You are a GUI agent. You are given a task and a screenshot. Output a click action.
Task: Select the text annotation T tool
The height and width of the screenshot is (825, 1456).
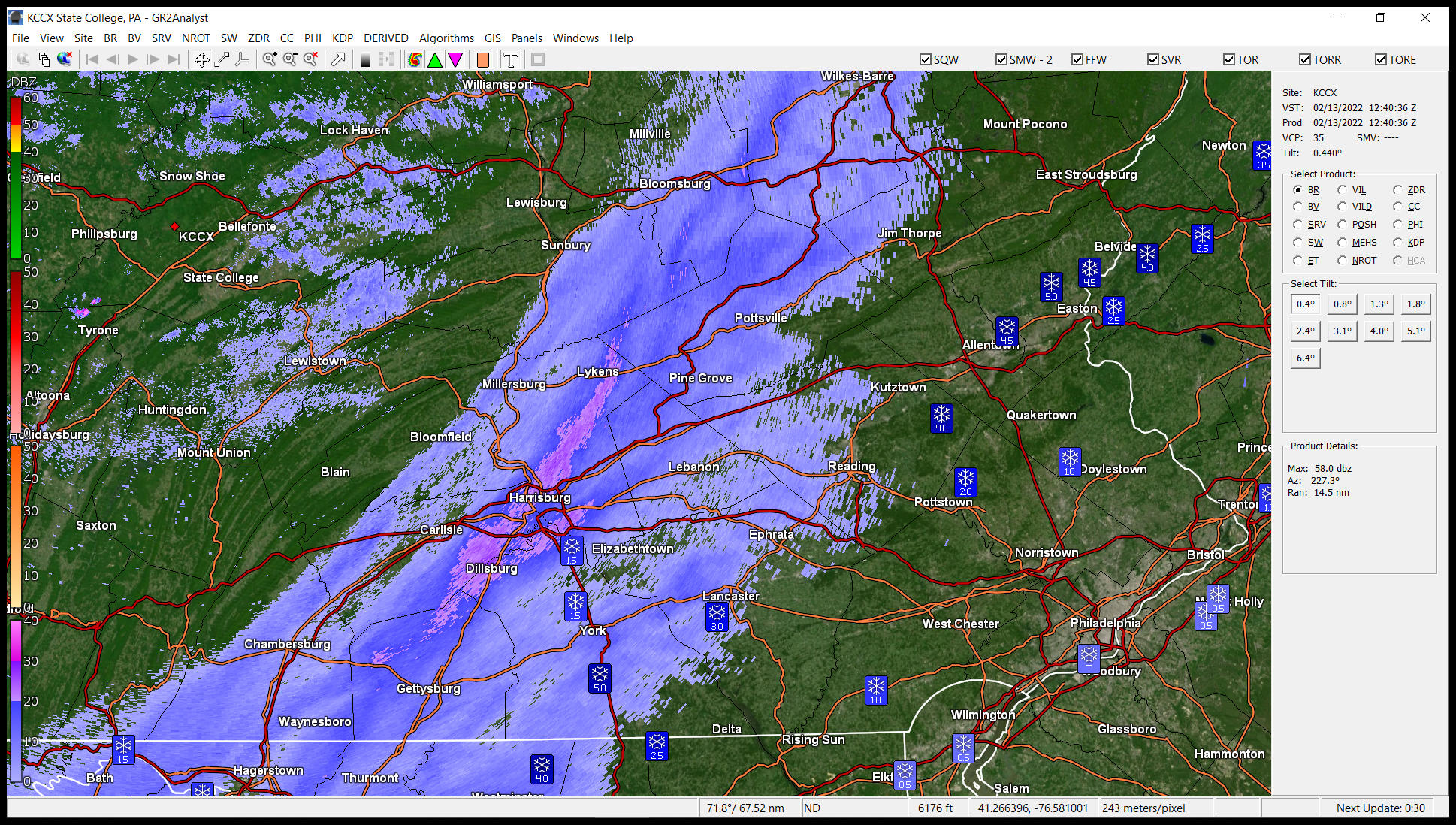(x=511, y=59)
